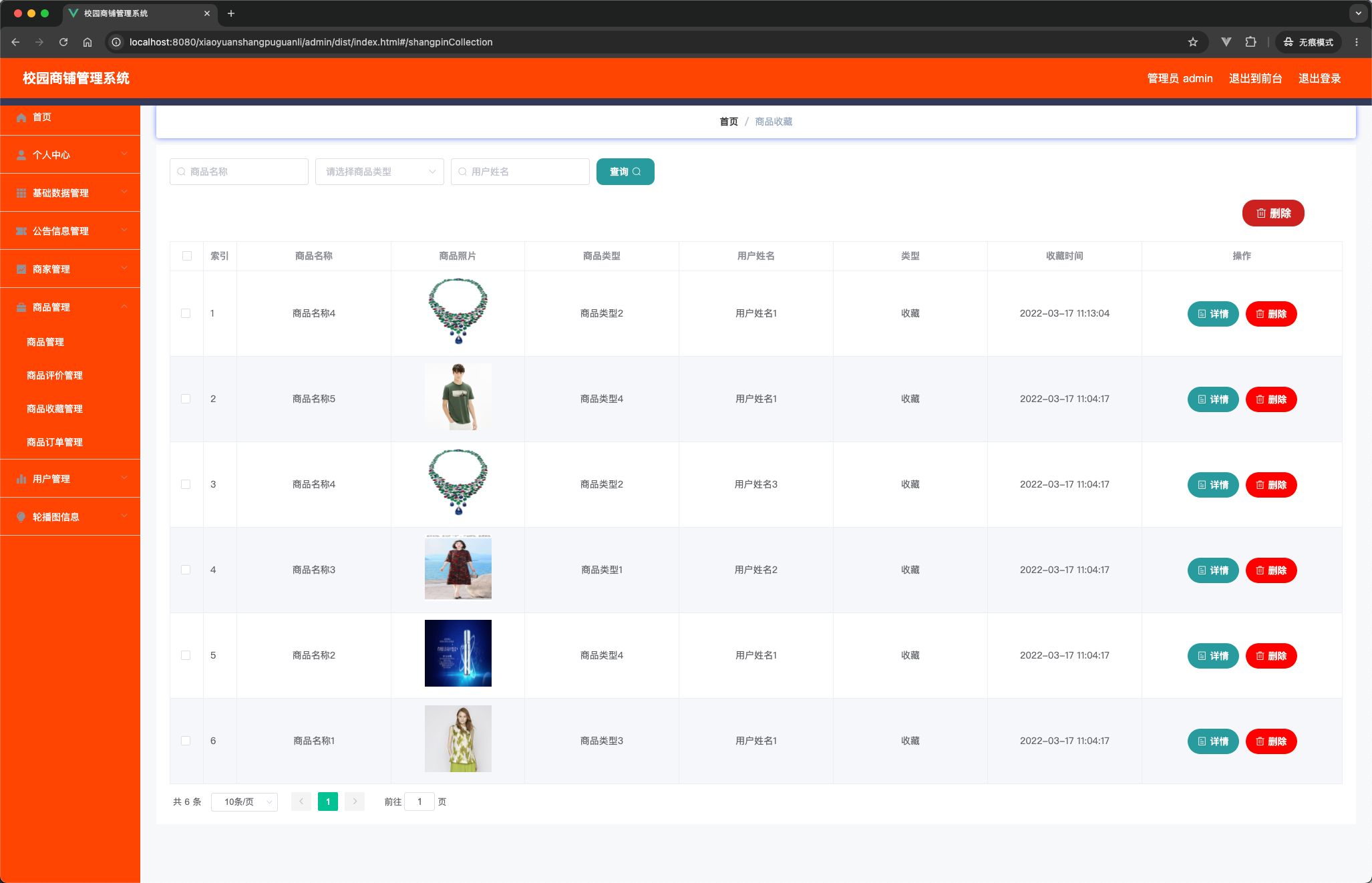Click the bar chart icon beside 用户管理

[21, 479]
